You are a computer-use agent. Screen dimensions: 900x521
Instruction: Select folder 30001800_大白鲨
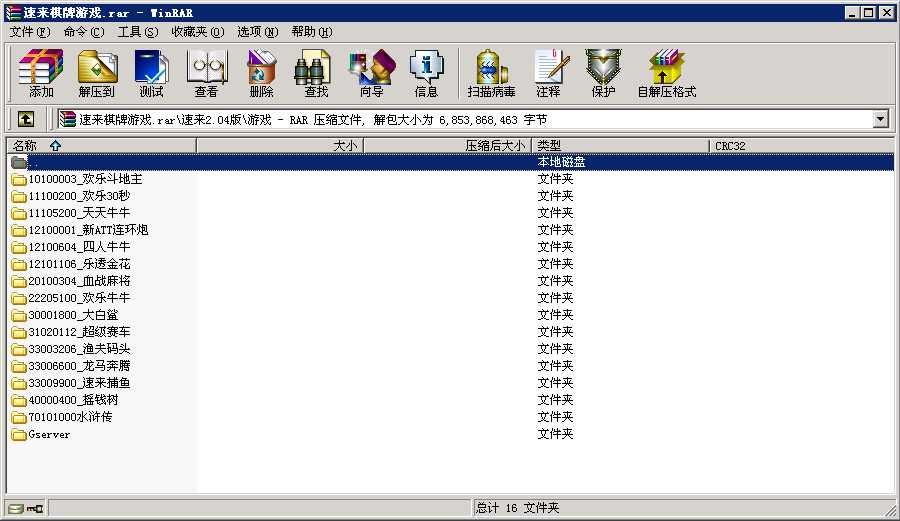(x=73, y=316)
